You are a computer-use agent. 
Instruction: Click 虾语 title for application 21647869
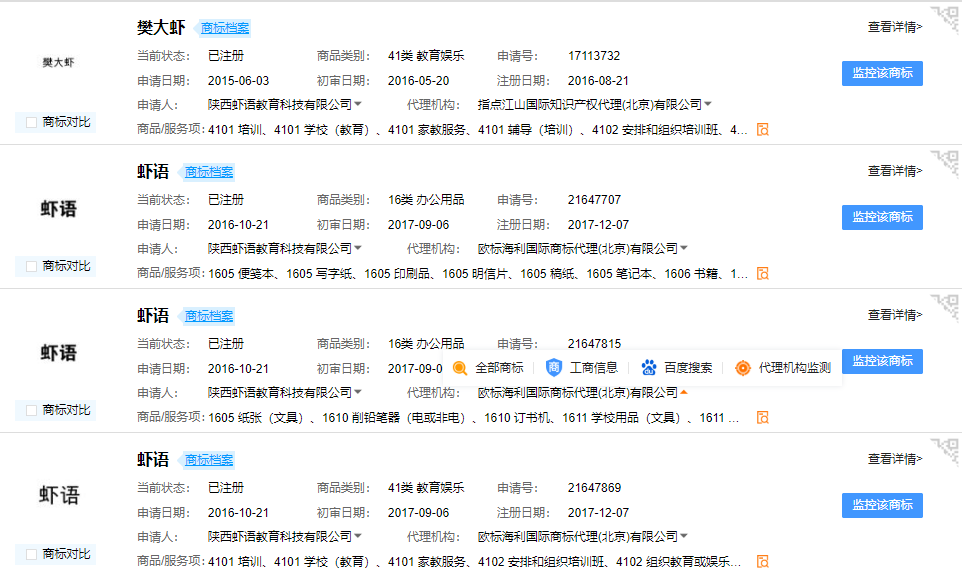pyautogui.click(x=153, y=460)
